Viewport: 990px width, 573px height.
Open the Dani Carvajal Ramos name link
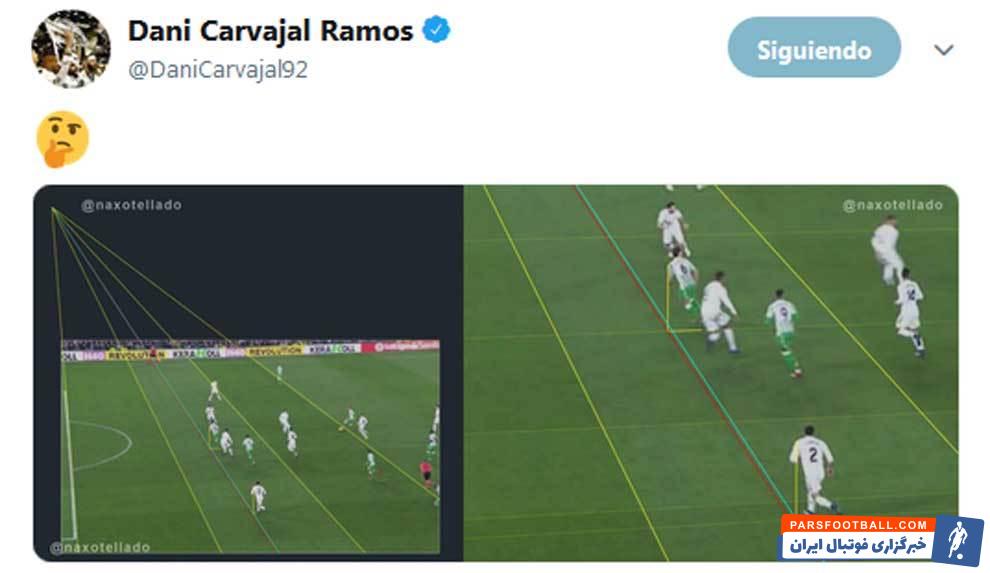tap(270, 31)
